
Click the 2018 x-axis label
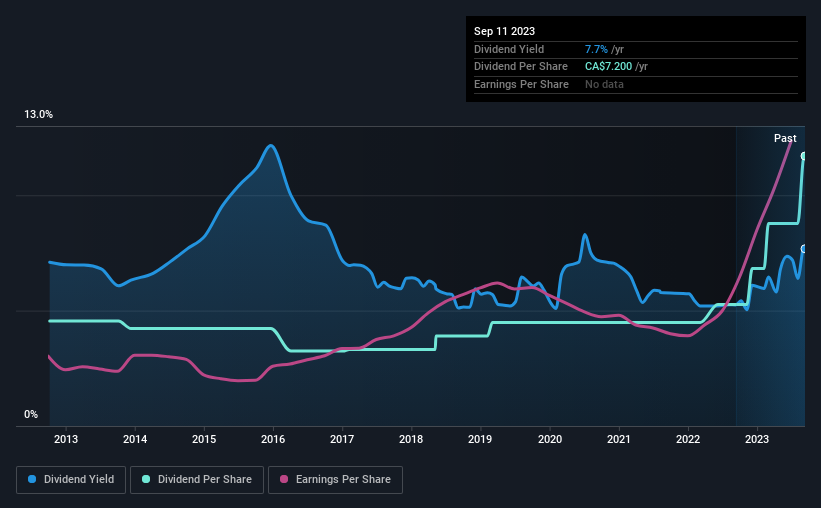(411, 439)
